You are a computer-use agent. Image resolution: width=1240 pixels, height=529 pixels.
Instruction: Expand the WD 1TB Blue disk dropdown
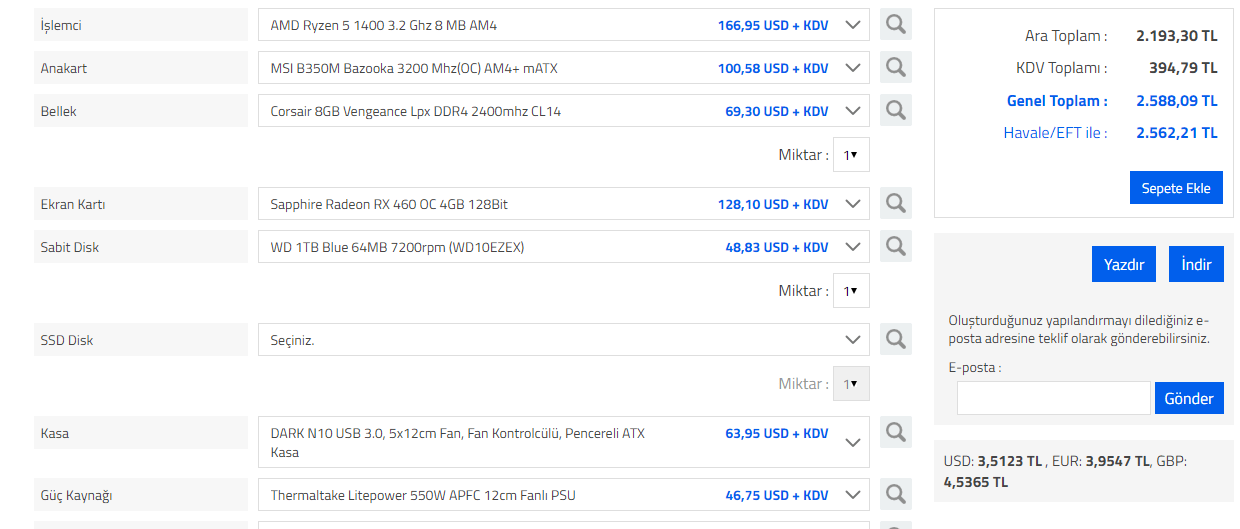click(564, 247)
